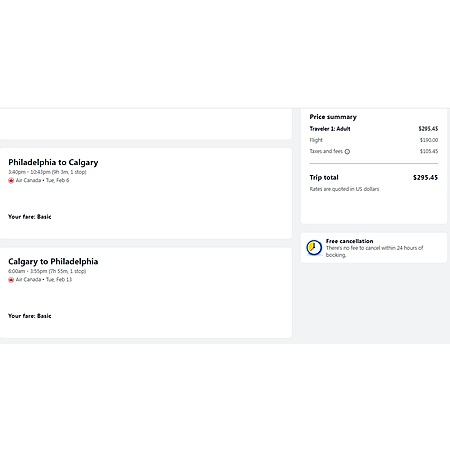This screenshot has height=450, width=450.
Task: Click the 'Traveler 1: Adult' label
Action: (x=330, y=129)
